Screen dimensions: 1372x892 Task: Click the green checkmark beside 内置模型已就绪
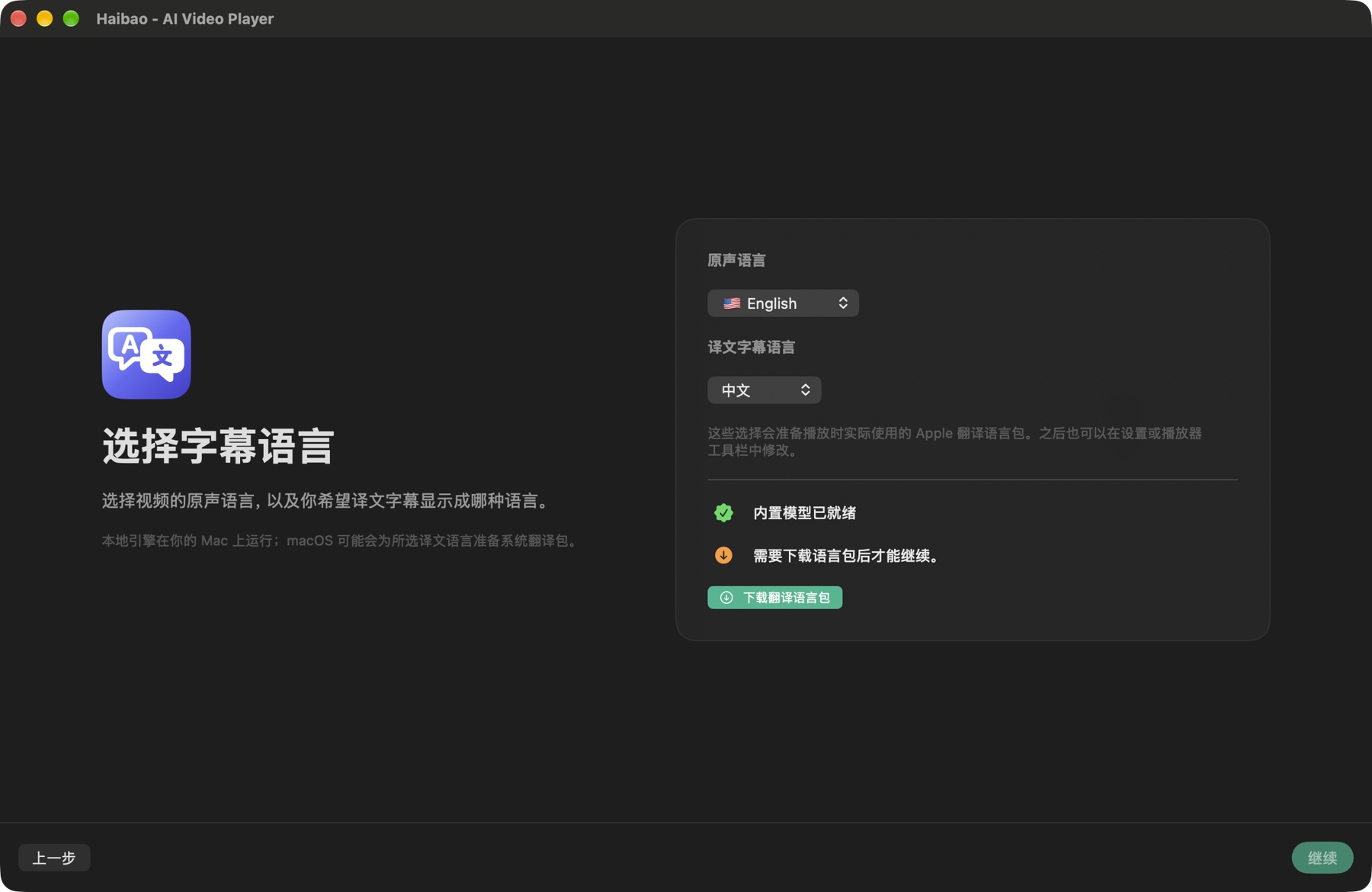(723, 513)
